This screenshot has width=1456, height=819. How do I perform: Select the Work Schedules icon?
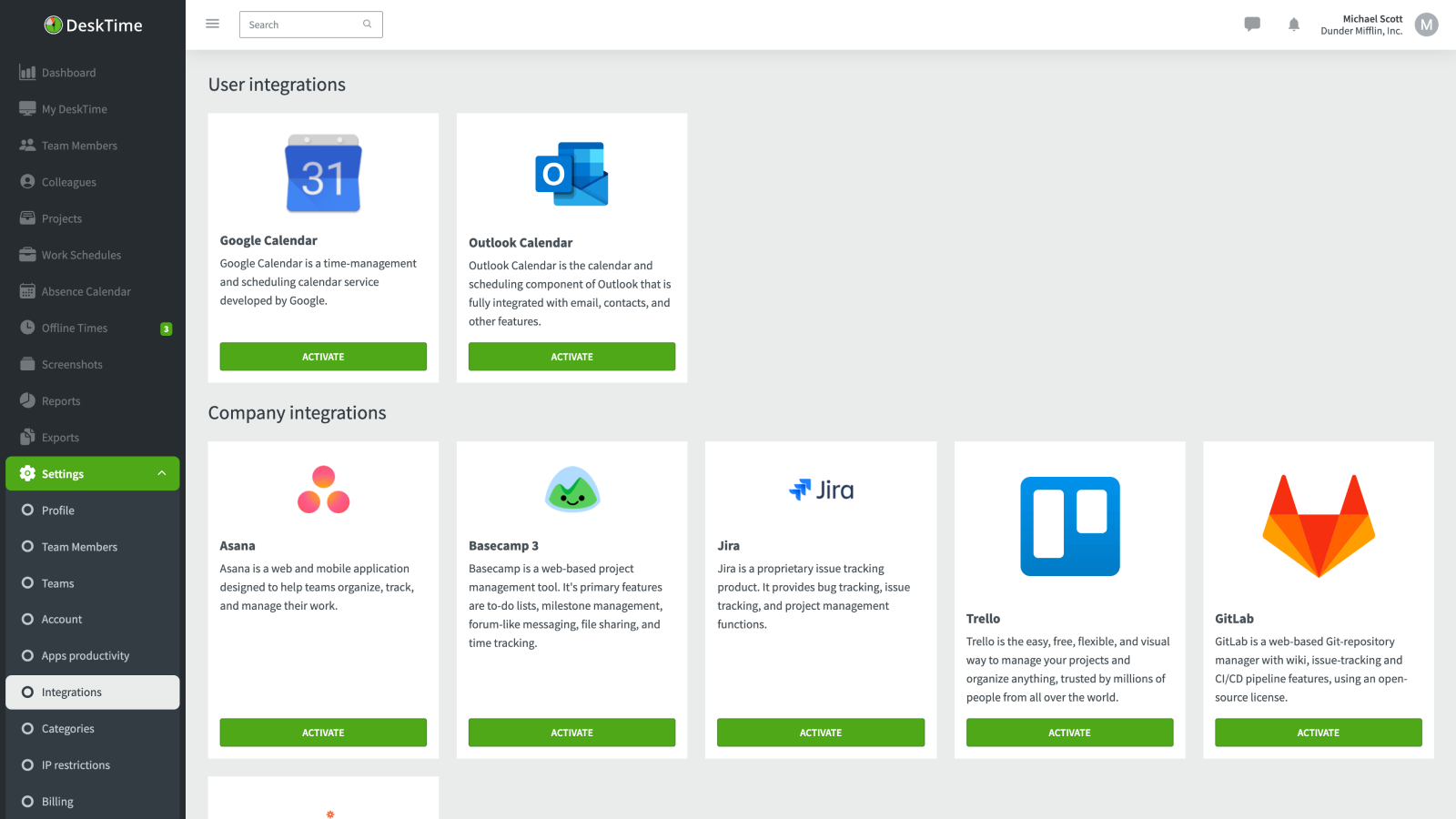28,255
